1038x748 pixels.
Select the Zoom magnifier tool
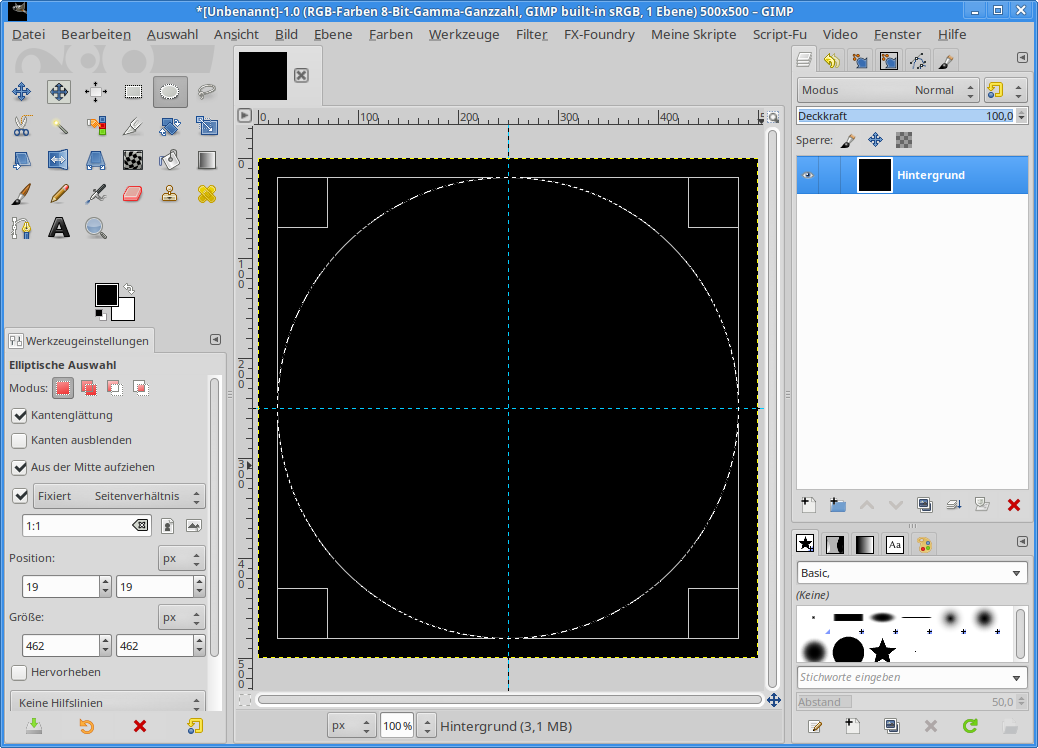pos(96,228)
